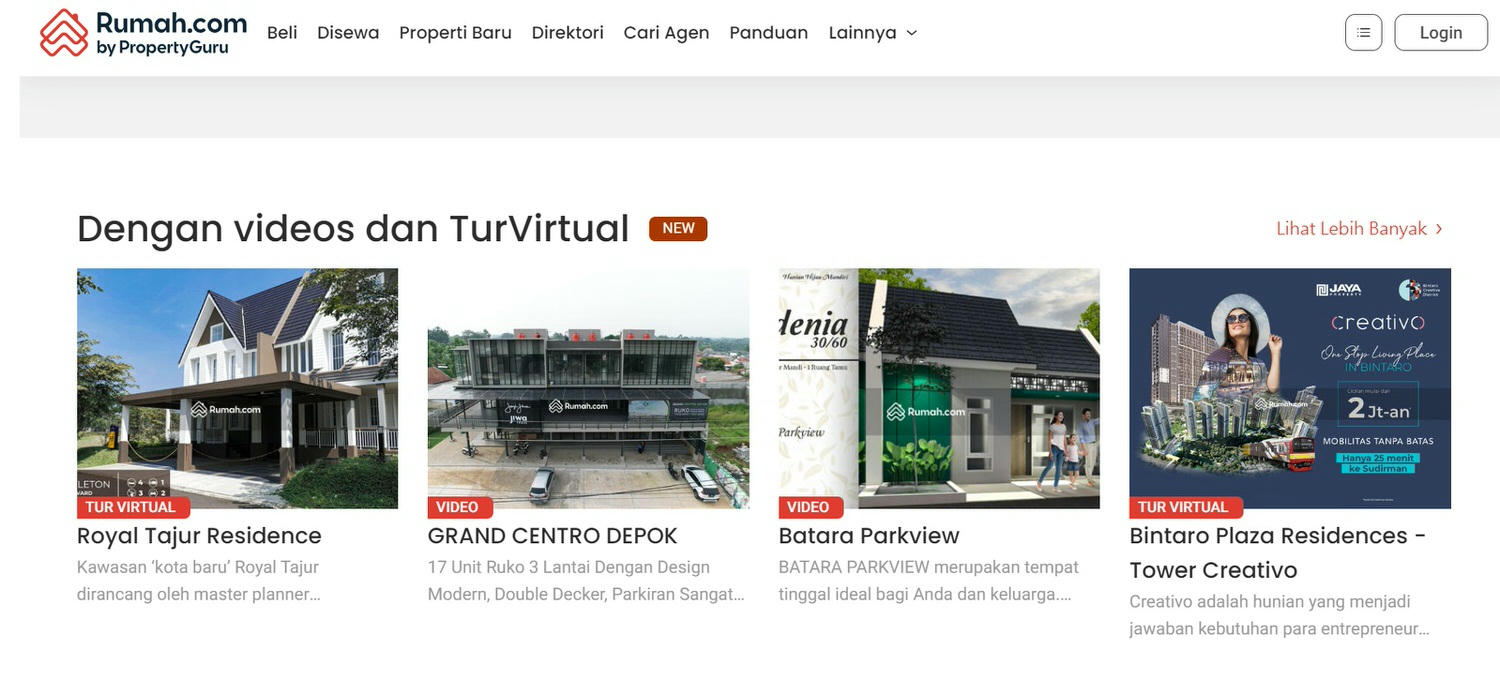Open the list menu icon button

(x=1363, y=32)
